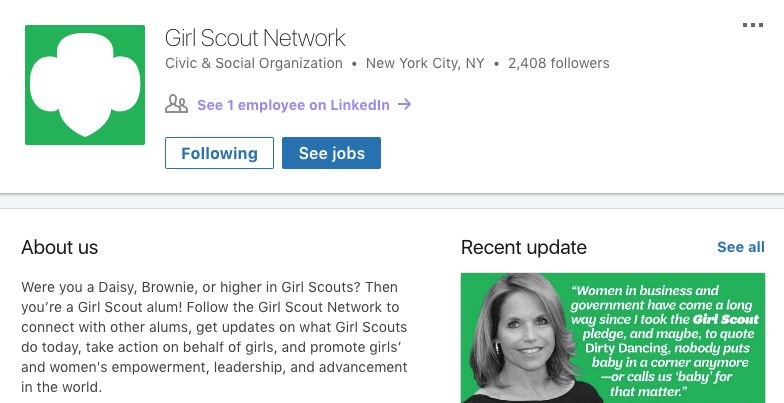This screenshot has width=784, height=403.
Task: Click the New York City, NY location
Action: [x=425, y=63]
